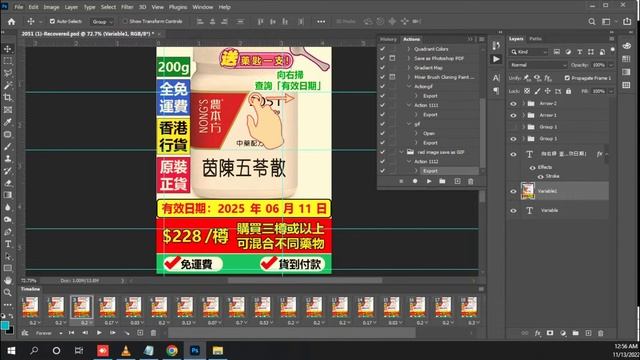Play the frame animation in Timeline
Viewport: 640px width, 360px height.
[x=99, y=333]
